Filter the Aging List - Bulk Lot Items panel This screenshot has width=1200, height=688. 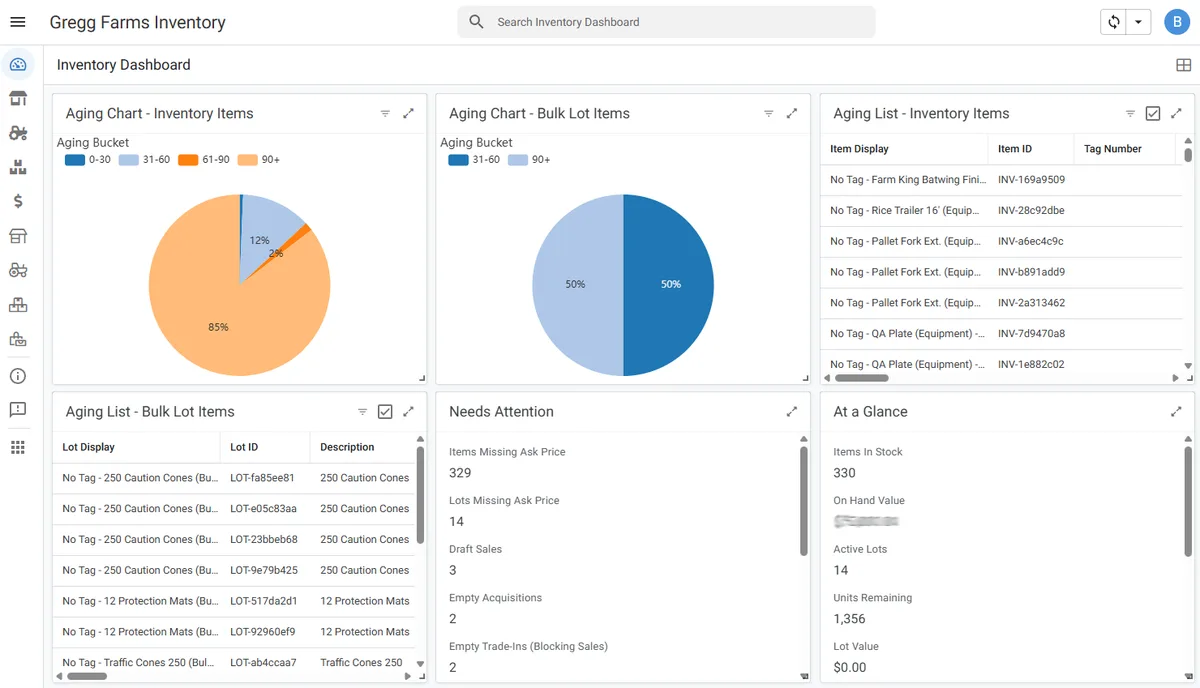tap(363, 412)
